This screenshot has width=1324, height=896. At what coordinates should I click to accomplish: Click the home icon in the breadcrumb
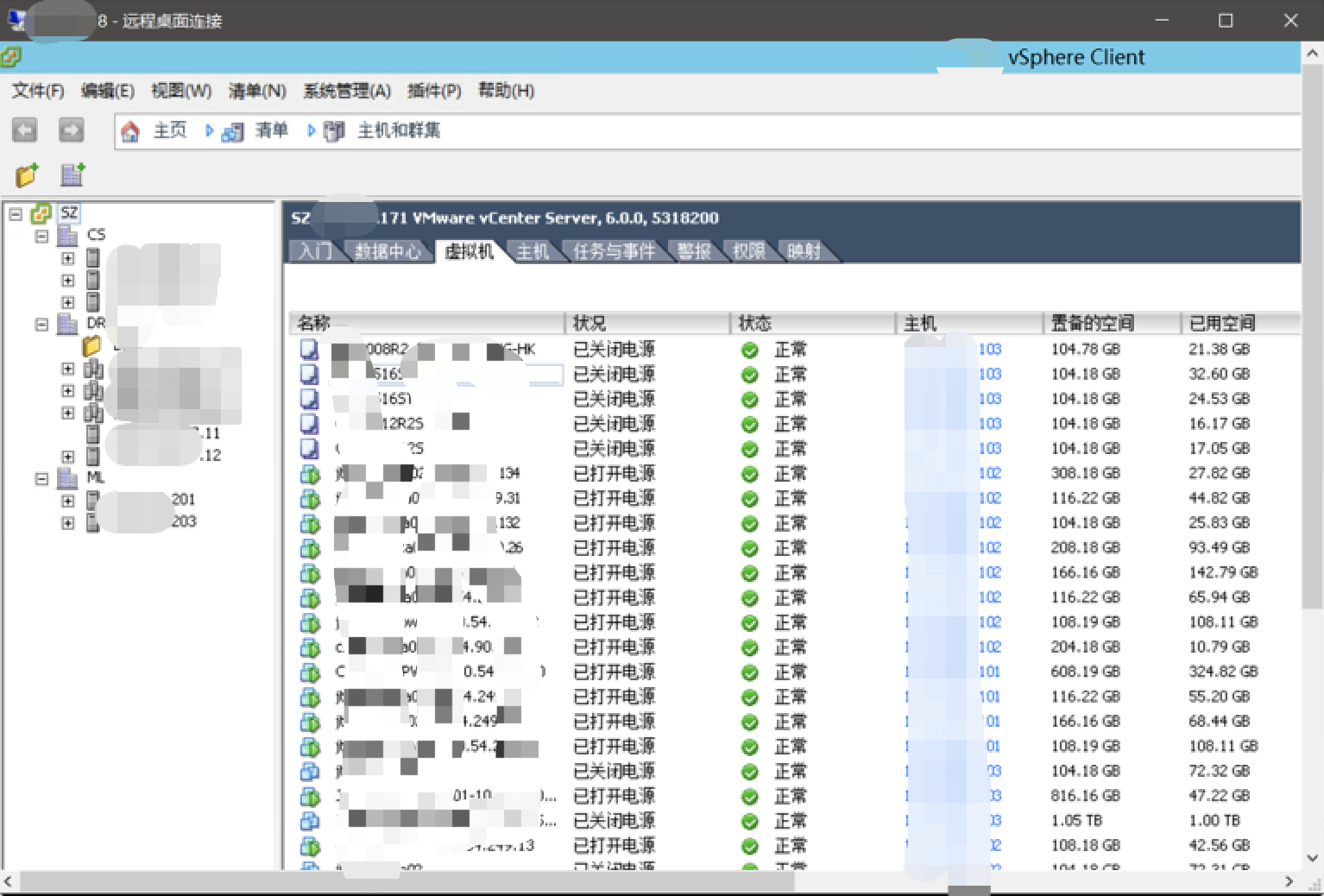(x=130, y=131)
